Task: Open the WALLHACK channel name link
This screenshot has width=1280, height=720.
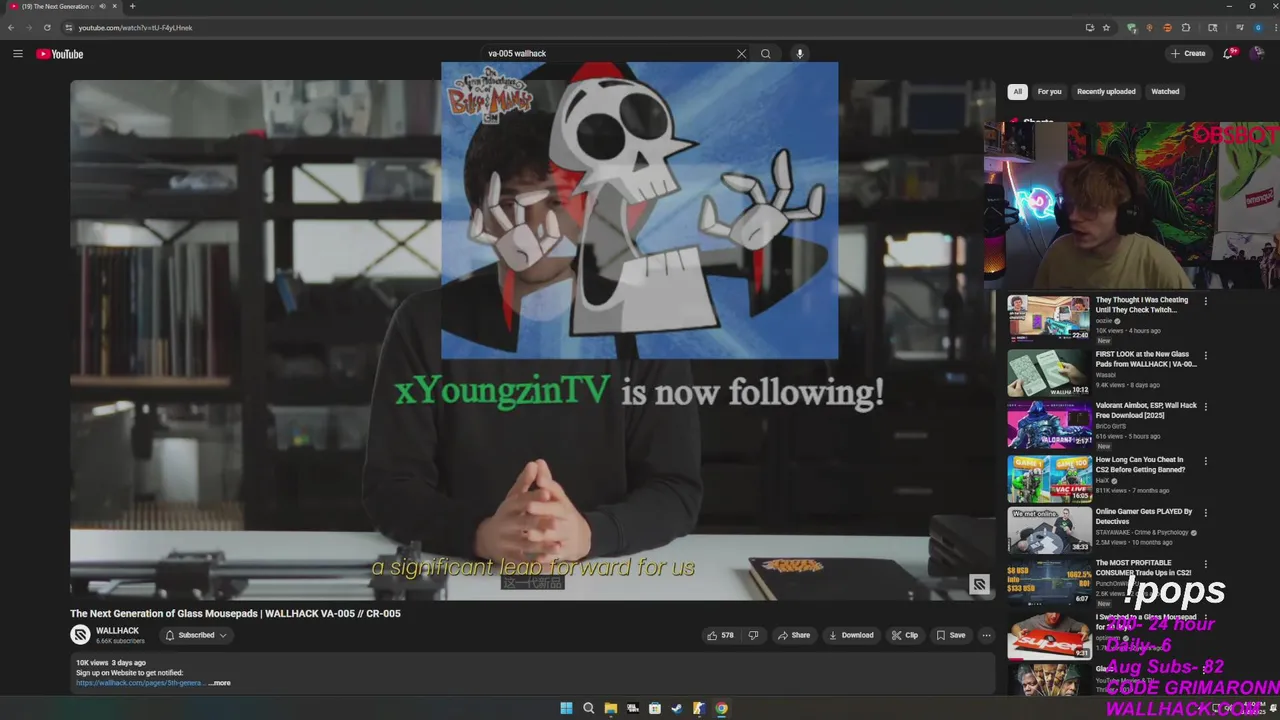Action: pos(117,631)
